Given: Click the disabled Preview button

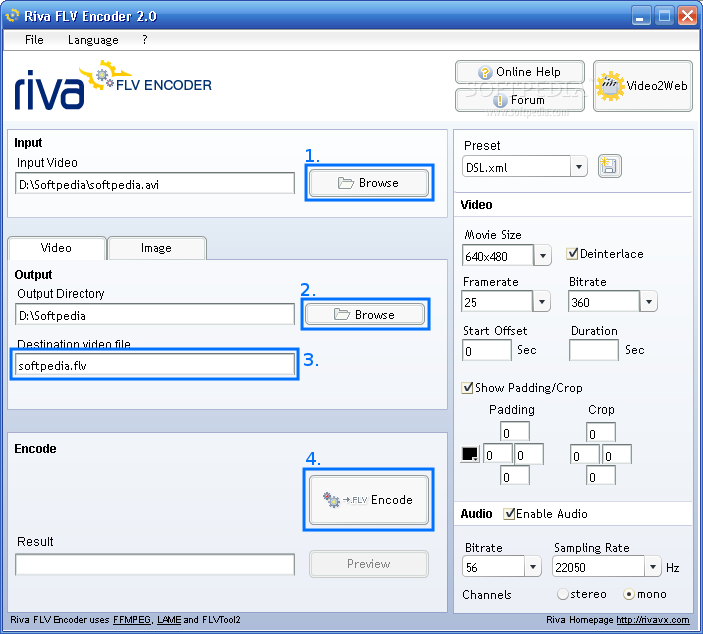Looking at the screenshot, I should pos(369,564).
